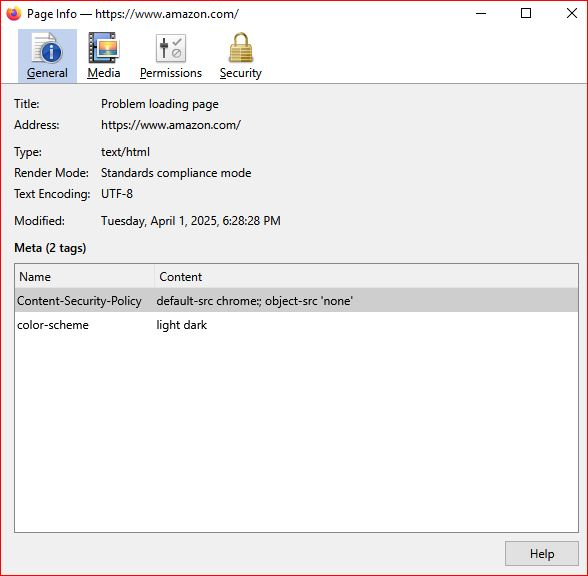Open the Security padlock icon
588x576 pixels.
240,47
